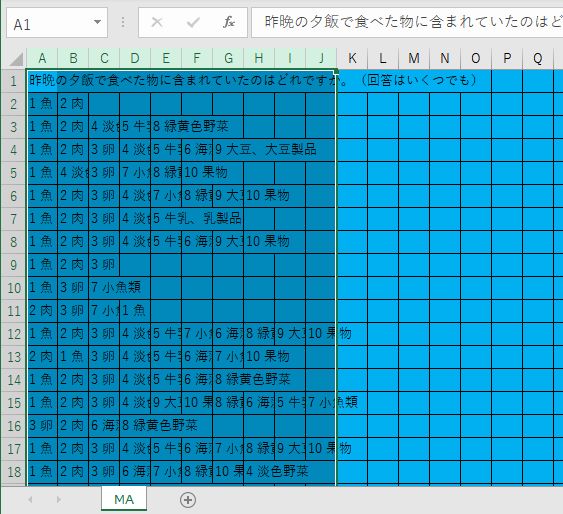Select column E header
Viewport: 563px width, 514px height.
(166, 58)
